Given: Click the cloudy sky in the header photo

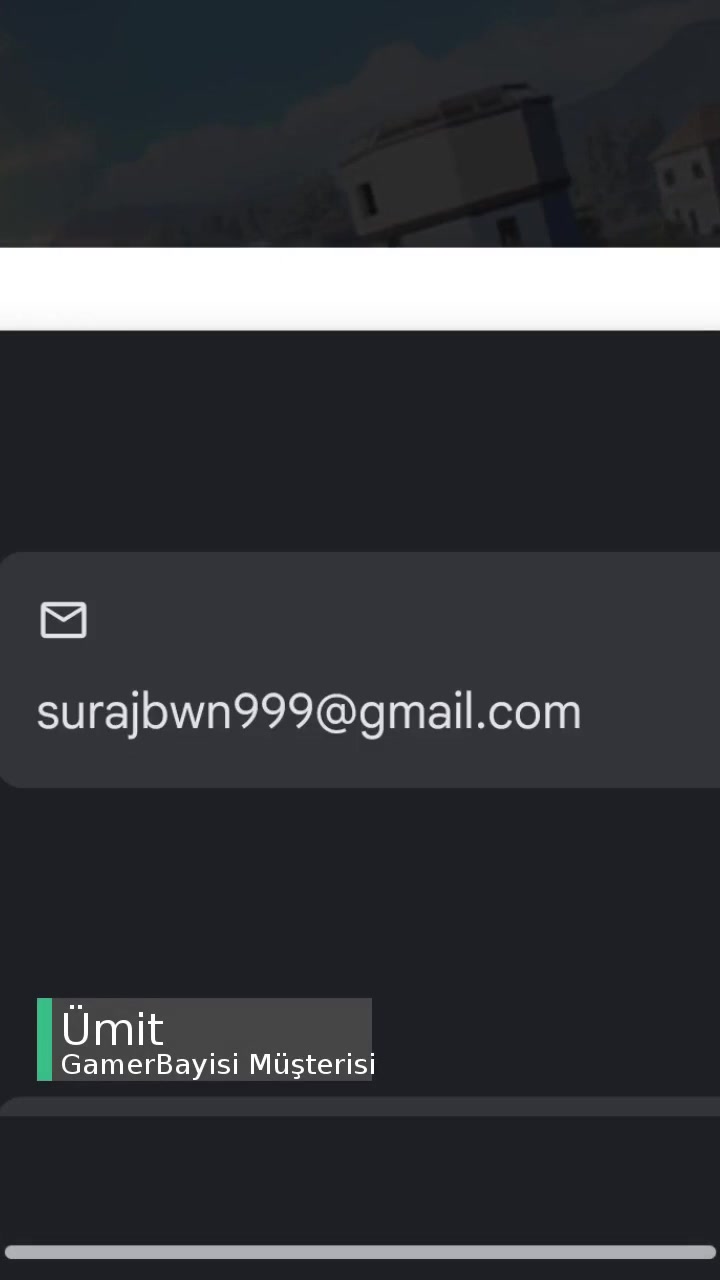Looking at the screenshot, I should (x=200, y=60).
